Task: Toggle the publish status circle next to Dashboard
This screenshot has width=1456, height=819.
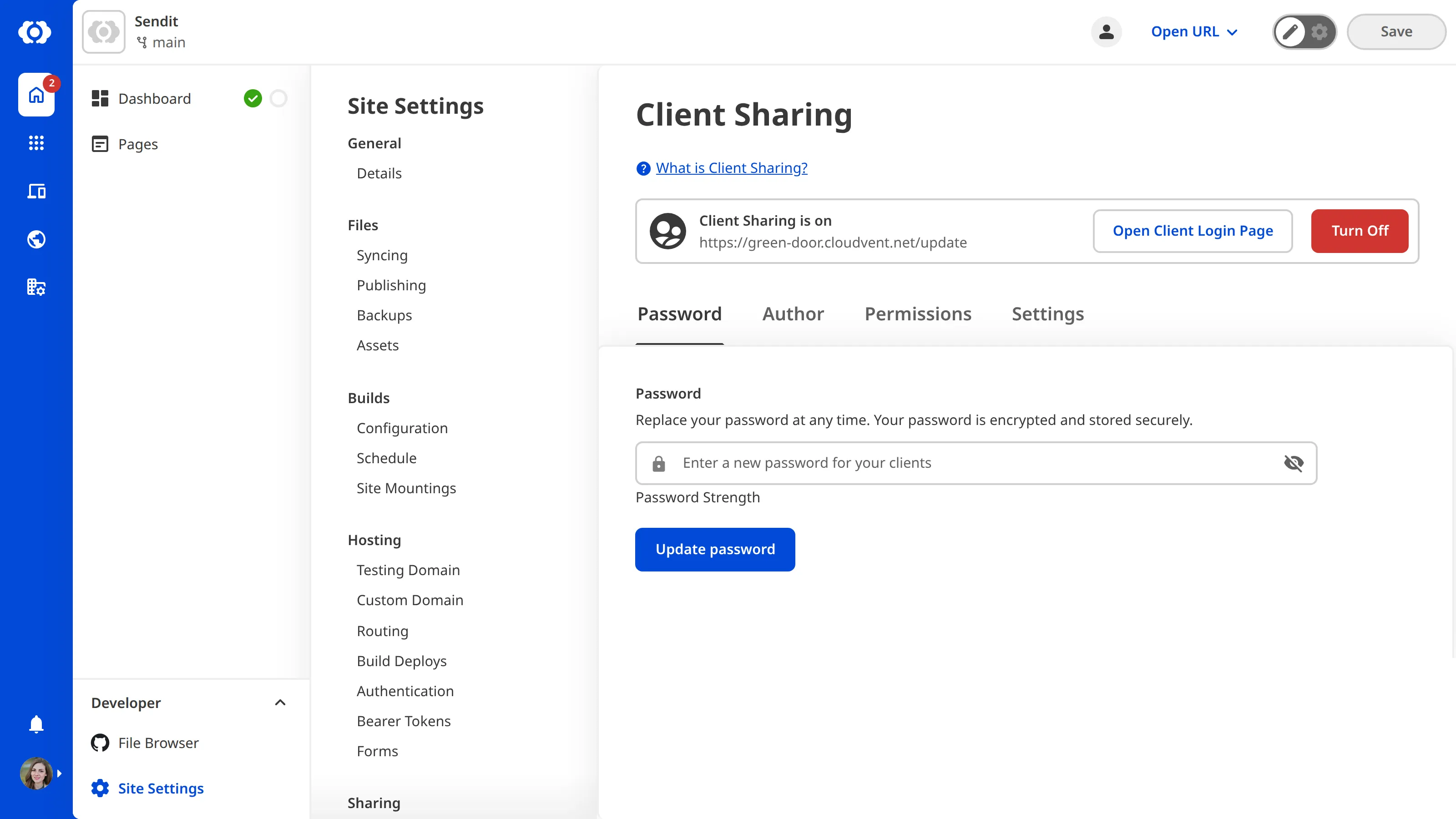Action: (278, 98)
